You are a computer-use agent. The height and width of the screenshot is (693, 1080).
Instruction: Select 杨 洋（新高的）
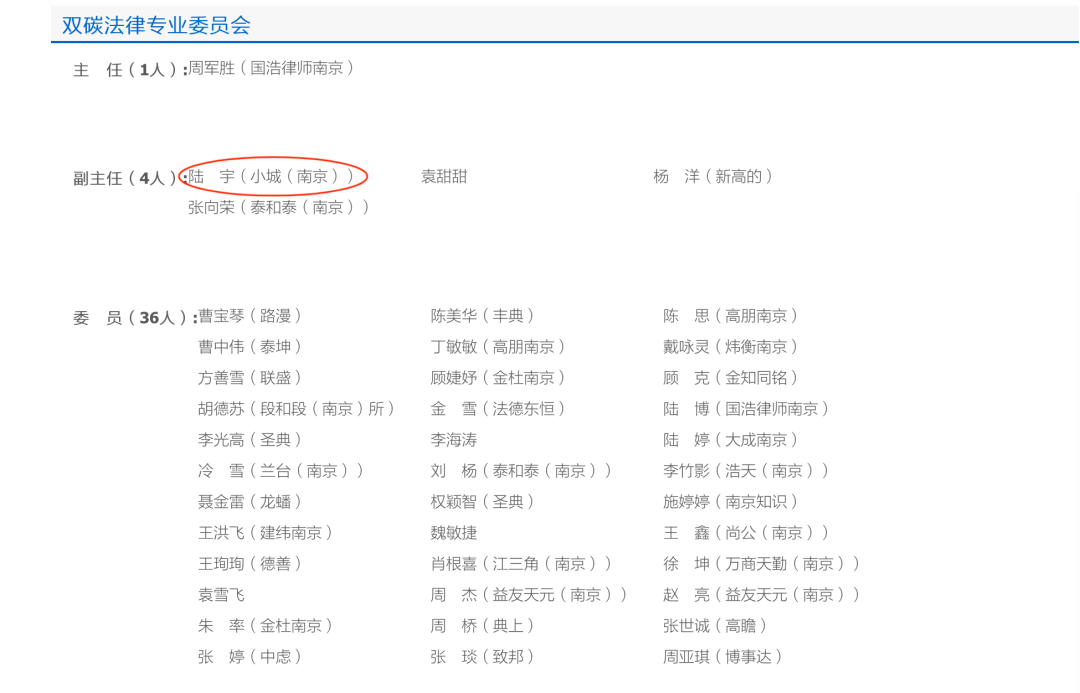pos(713,177)
